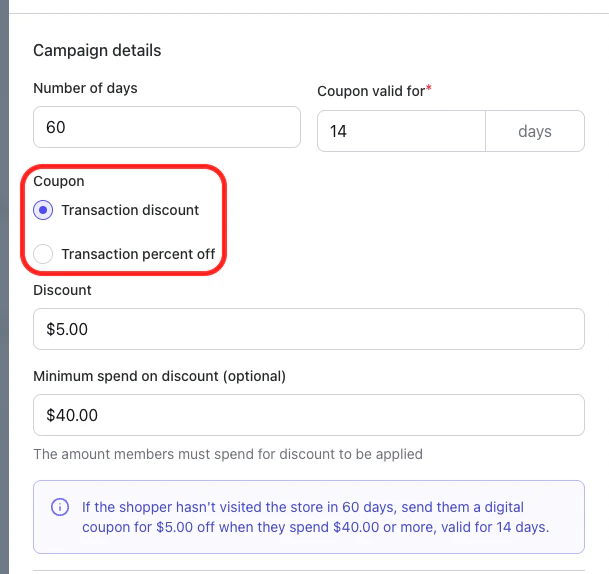Click the "Transaction percent off" option label text
609x574 pixels.
(138, 254)
